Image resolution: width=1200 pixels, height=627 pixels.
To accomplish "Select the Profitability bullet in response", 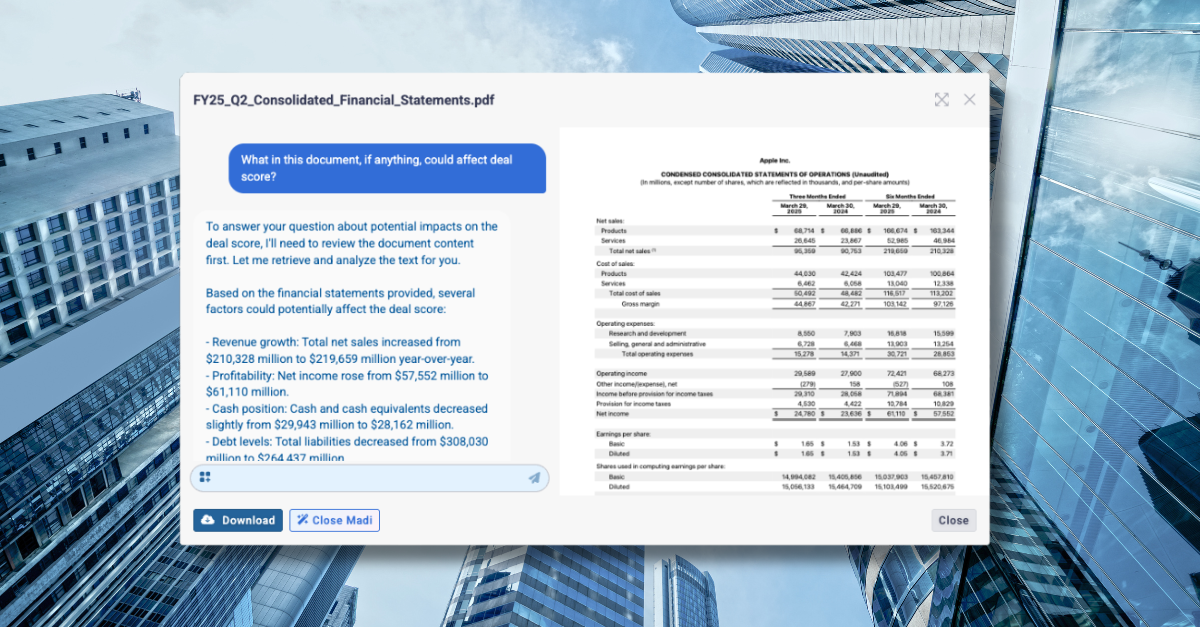I will [347, 384].
